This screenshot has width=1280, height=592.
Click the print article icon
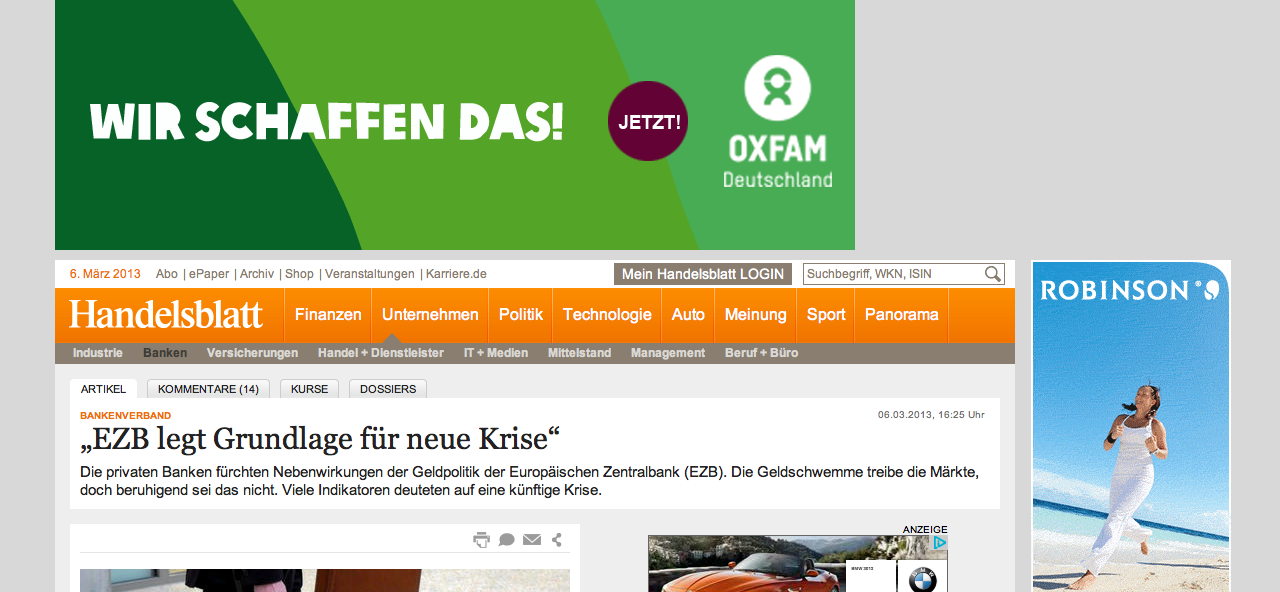[481, 540]
